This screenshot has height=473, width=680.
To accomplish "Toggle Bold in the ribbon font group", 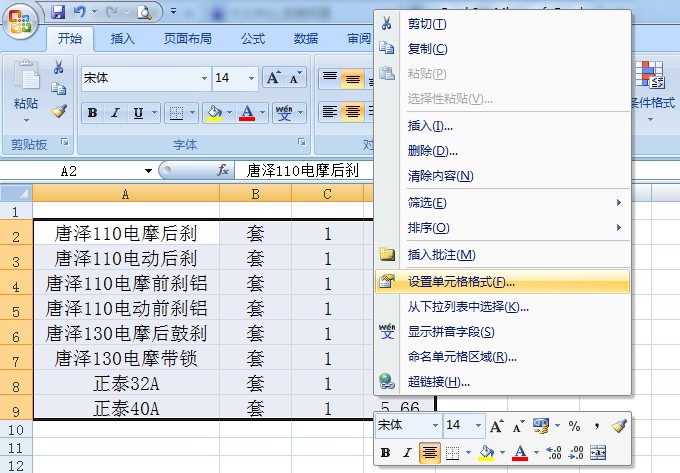I will pos(92,114).
